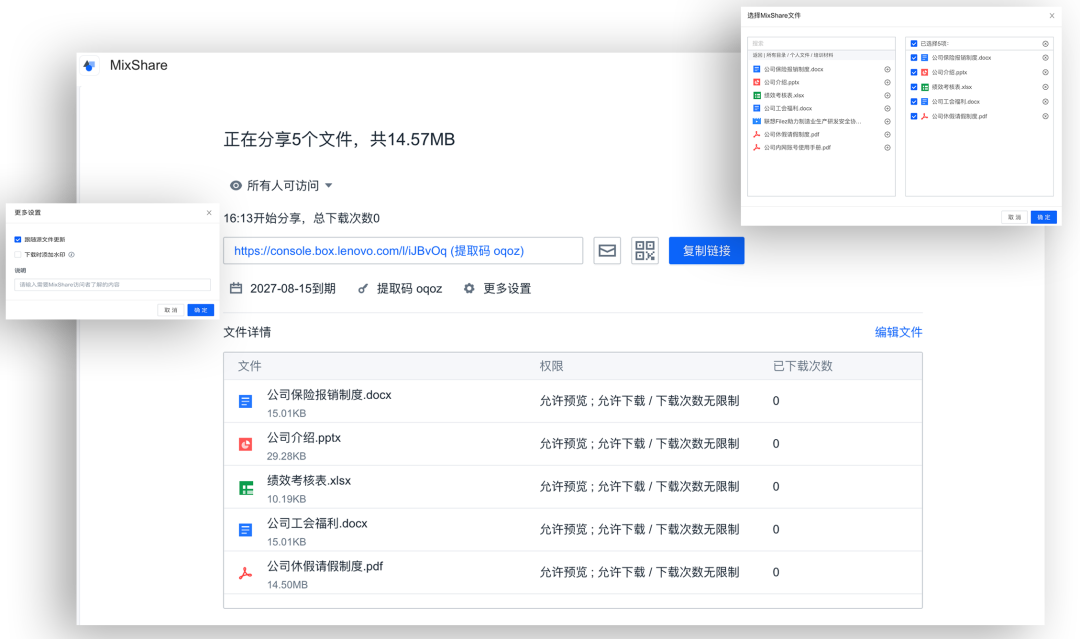
Task: Remove 绩效考核表.xlsx from selected list
Action: pos(1046,87)
